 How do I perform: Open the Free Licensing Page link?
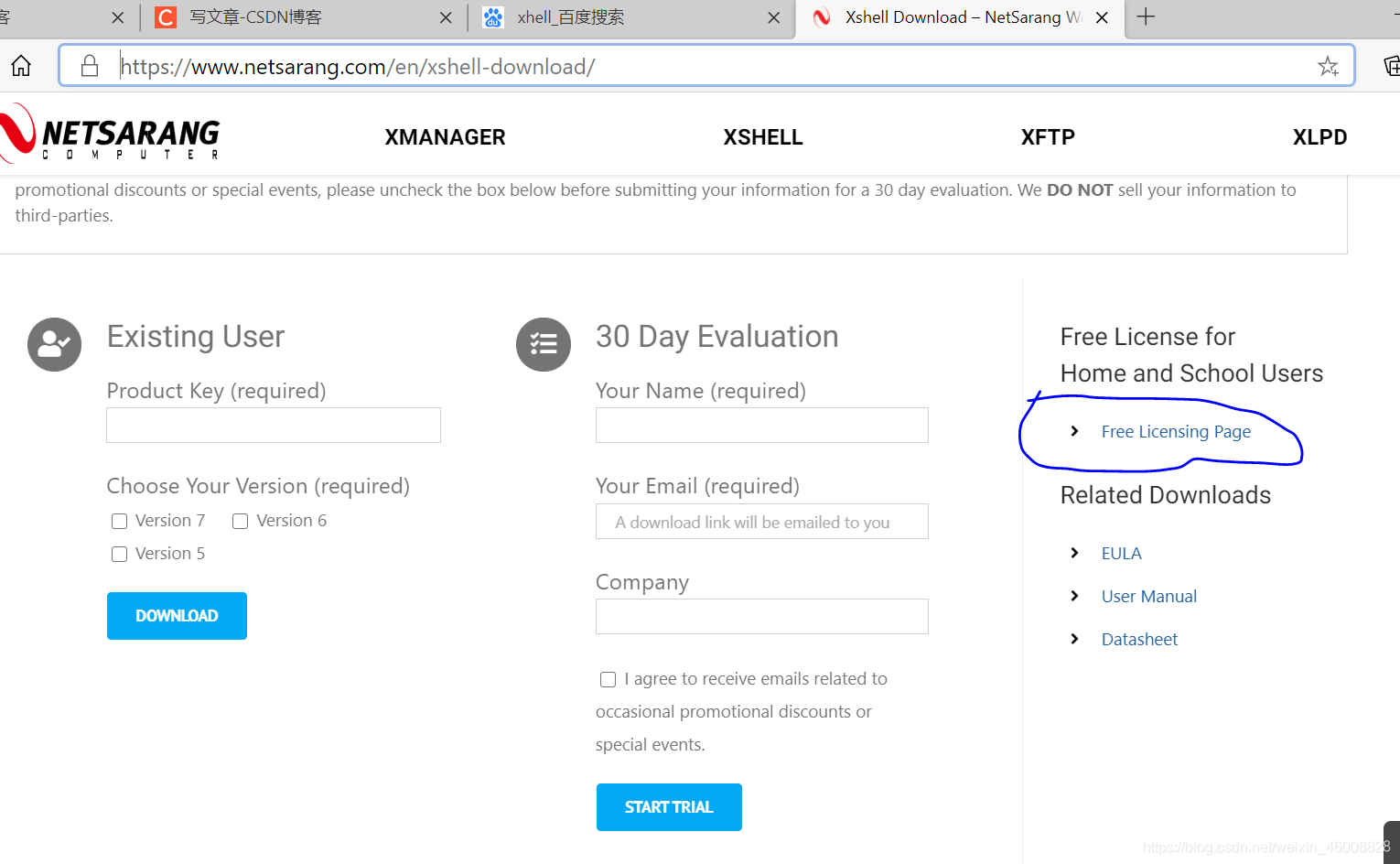pos(1176,431)
